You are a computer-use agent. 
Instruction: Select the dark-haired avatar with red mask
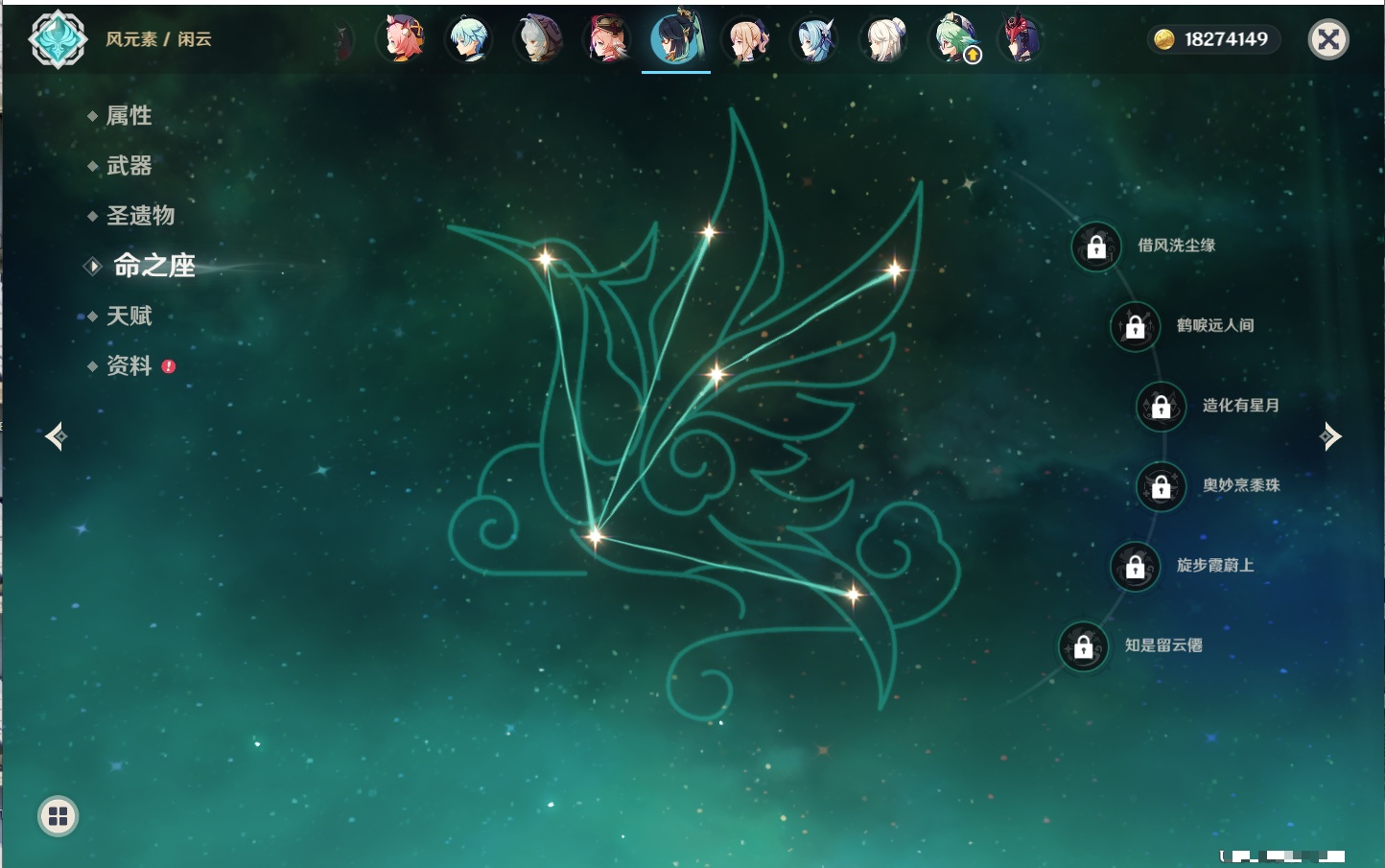click(x=1021, y=39)
